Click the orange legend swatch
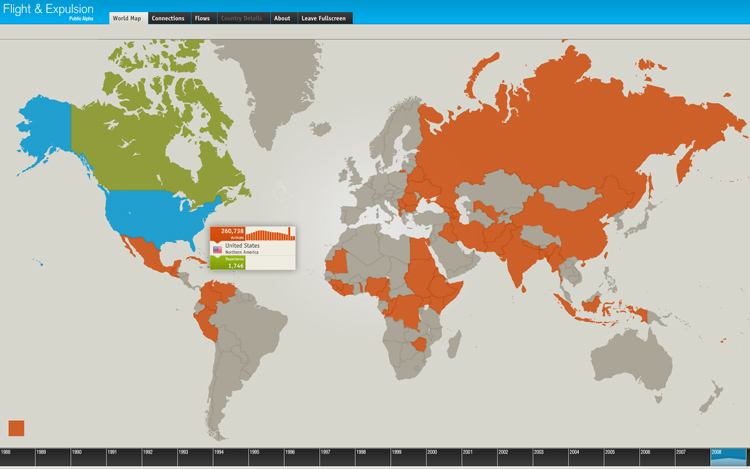750x469 pixels. (16, 428)
